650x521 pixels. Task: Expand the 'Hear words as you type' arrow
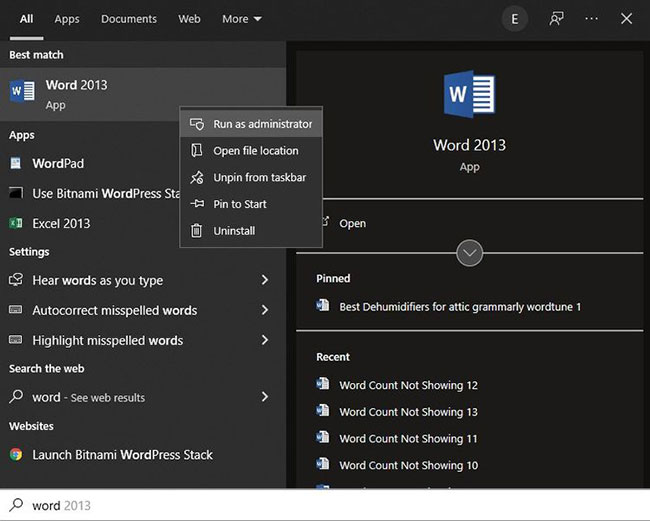click(264, 280)
